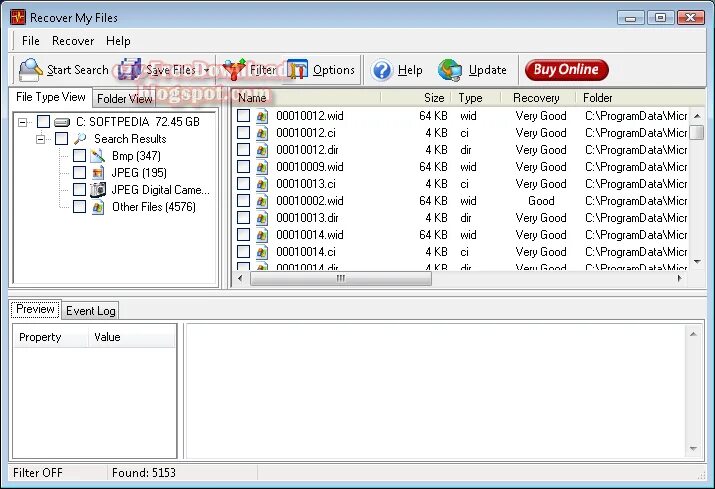
Task: Open the Help menu in menu bar
Action: pyautogui.click(x=118, y=41)
